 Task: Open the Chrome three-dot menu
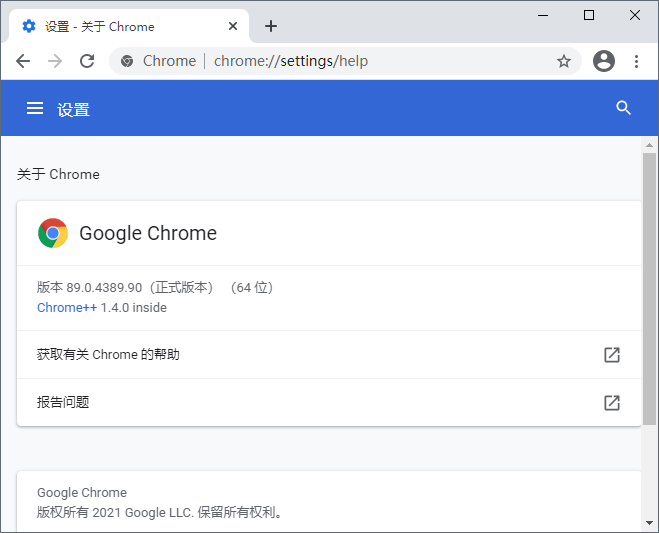tap(636, 61)
